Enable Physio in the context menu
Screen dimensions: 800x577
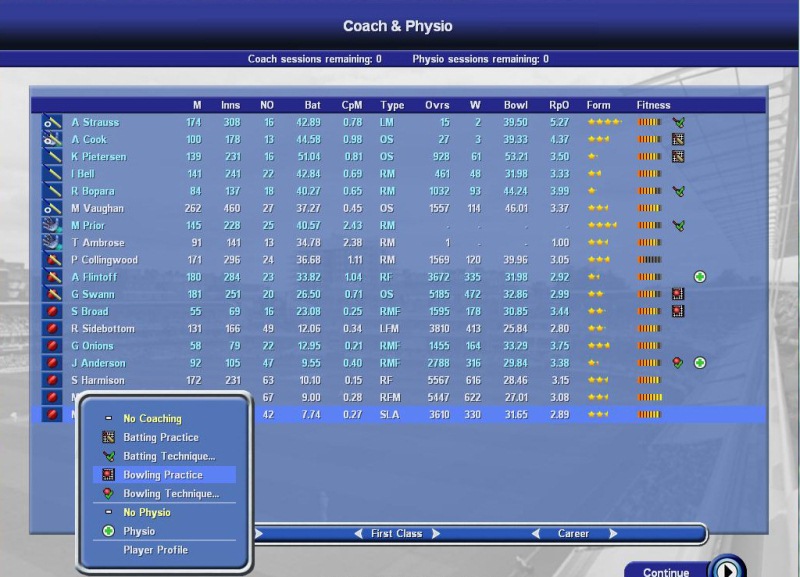pyautogui.click(x=139, y=531)
